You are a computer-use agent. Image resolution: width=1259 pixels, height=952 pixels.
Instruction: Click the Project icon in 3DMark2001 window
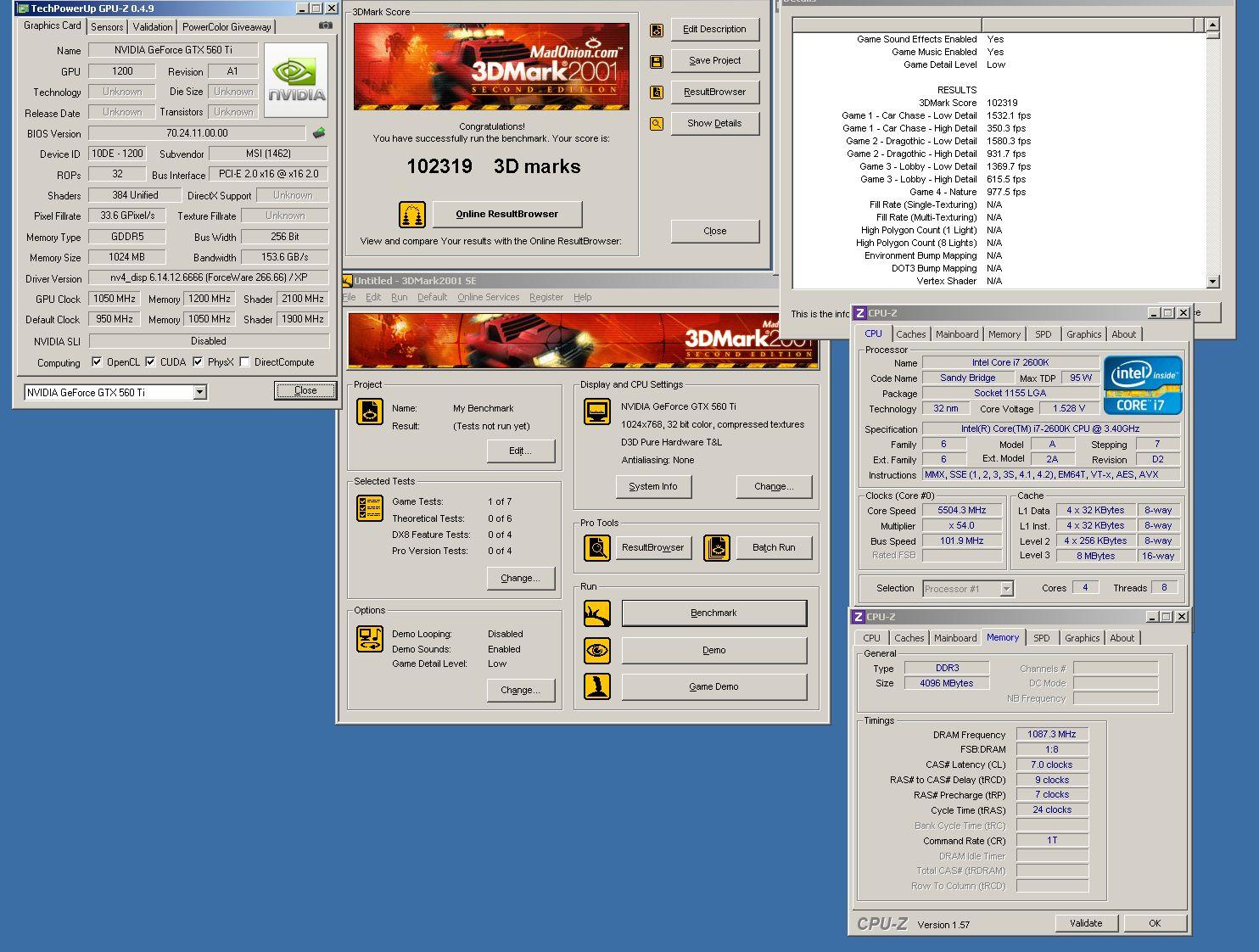(x=370, y=412)
